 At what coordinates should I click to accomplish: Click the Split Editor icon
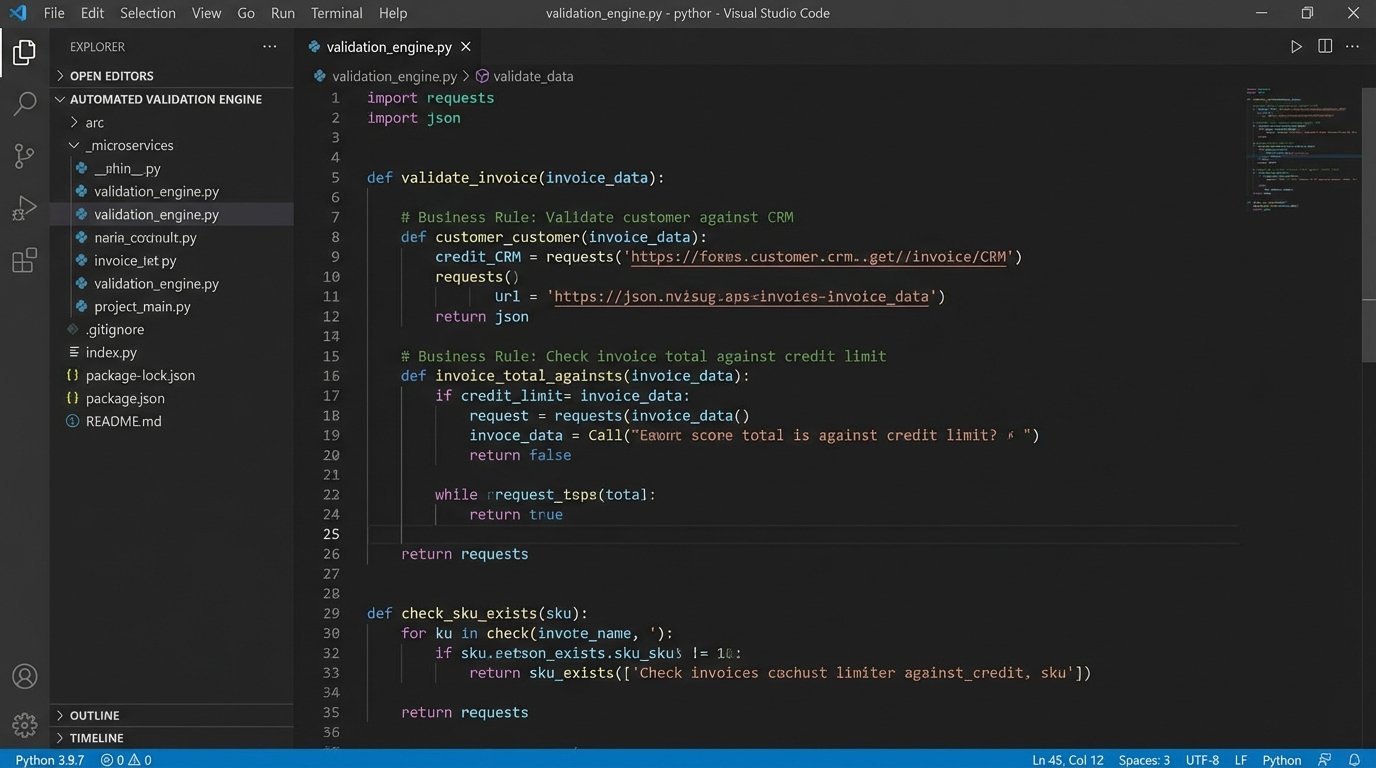[x=1325, y=46]
